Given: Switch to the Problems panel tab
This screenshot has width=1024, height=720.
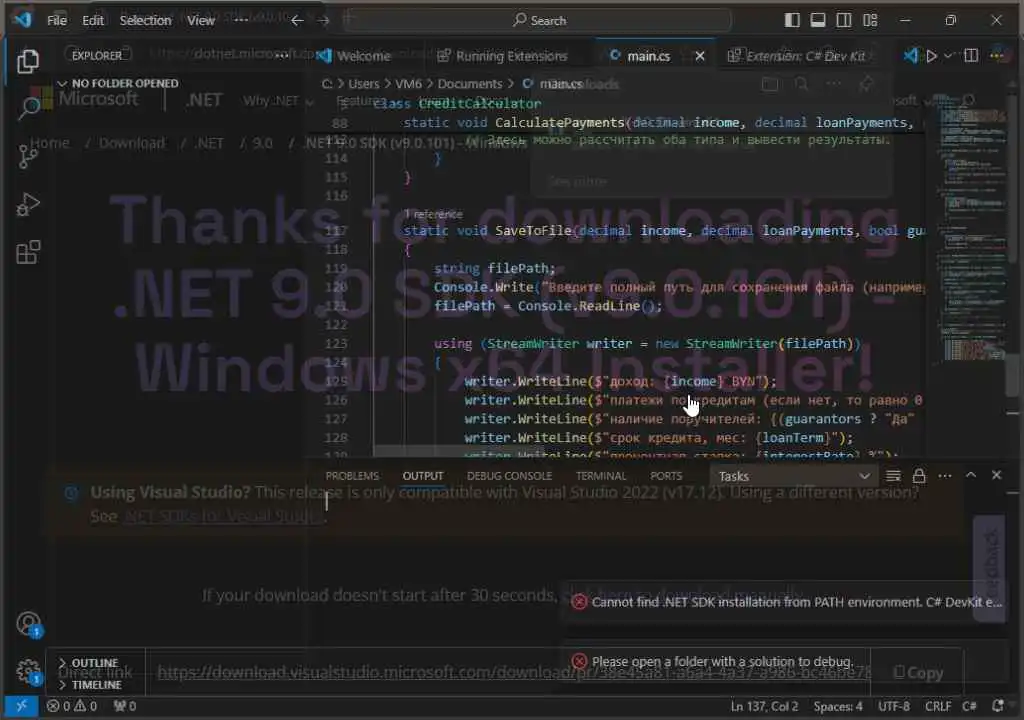Looking at the screenshot, I should [x=352, y=476].
